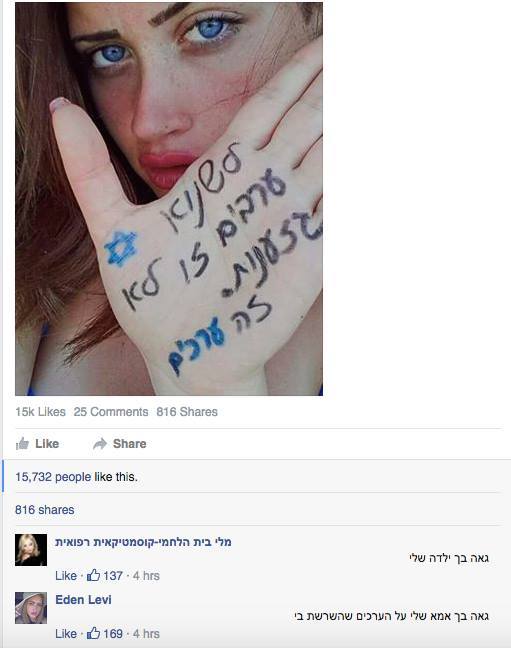
Task: Enlarge the posted photo of the written hand
Action: pos(169,198)
